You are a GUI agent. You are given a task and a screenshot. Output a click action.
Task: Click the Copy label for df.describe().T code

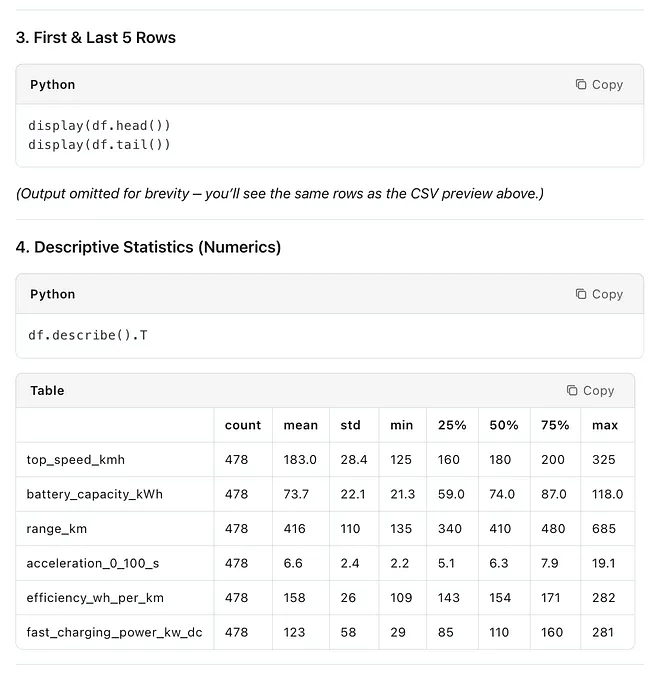click(x=607, y=294)
